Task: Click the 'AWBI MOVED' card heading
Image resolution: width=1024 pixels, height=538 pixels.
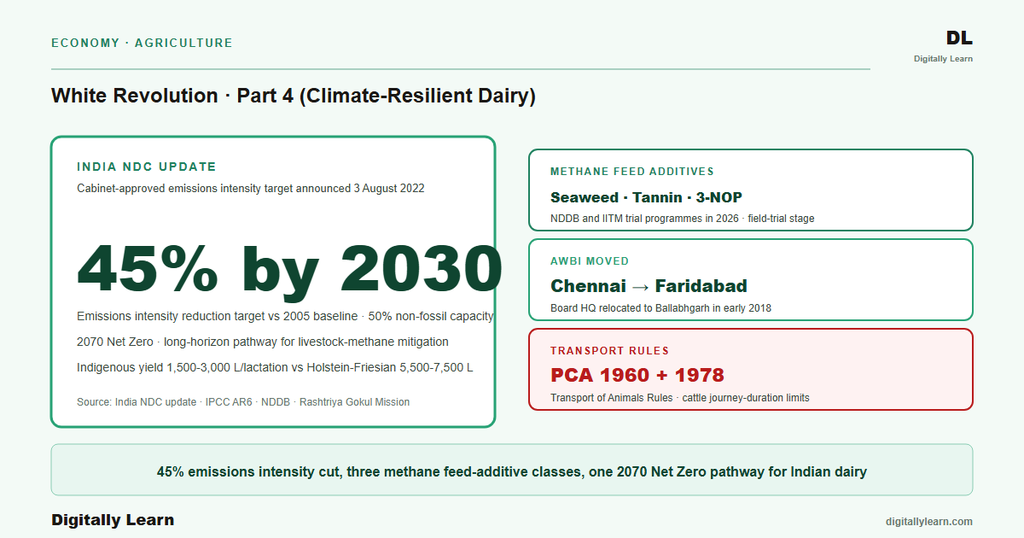Action: (x=590, y=261)
